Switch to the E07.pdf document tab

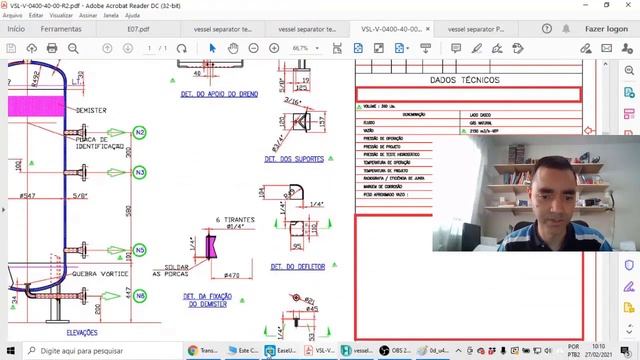click(x=138, y=29)
